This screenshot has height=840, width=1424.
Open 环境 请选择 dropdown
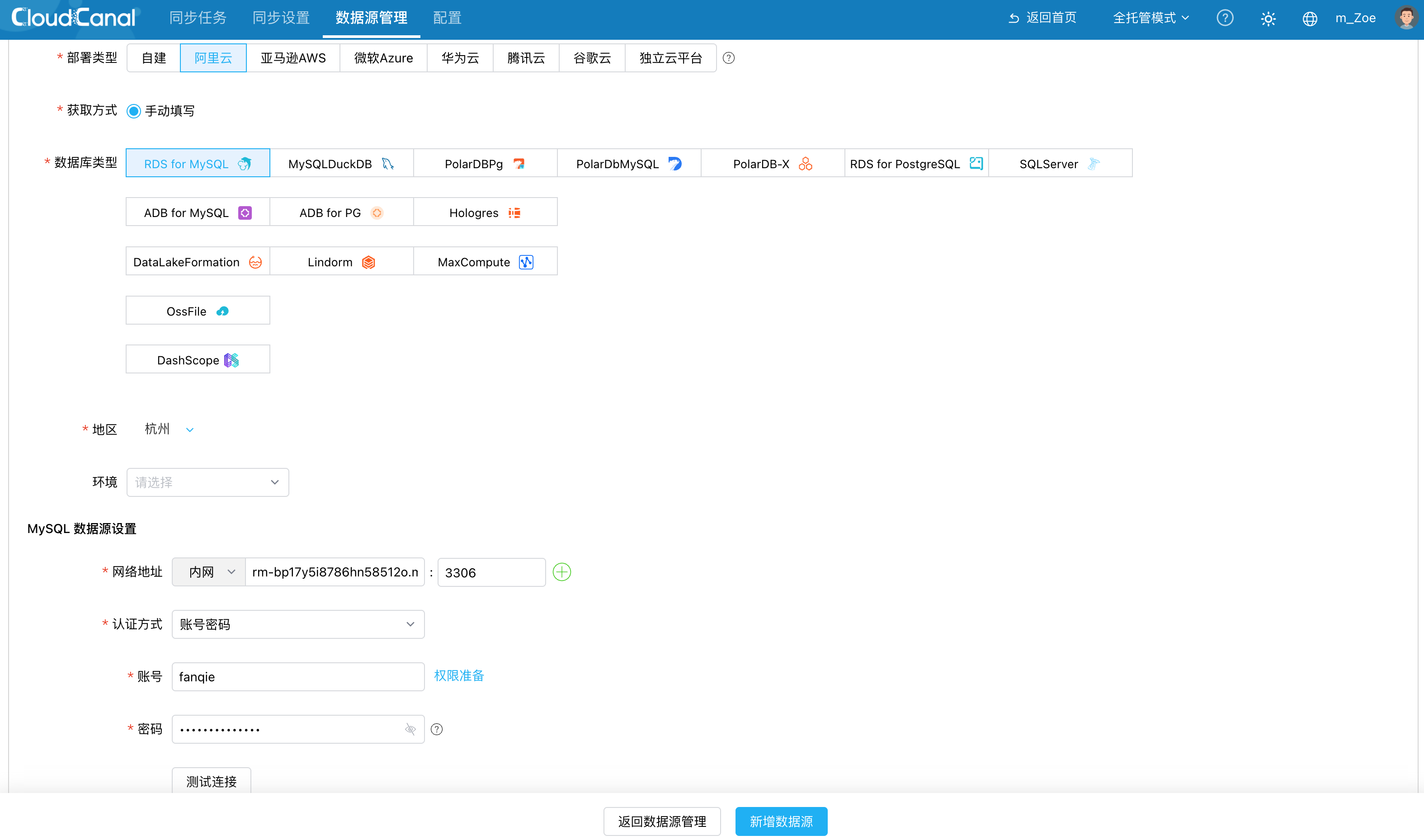point(207,481)
